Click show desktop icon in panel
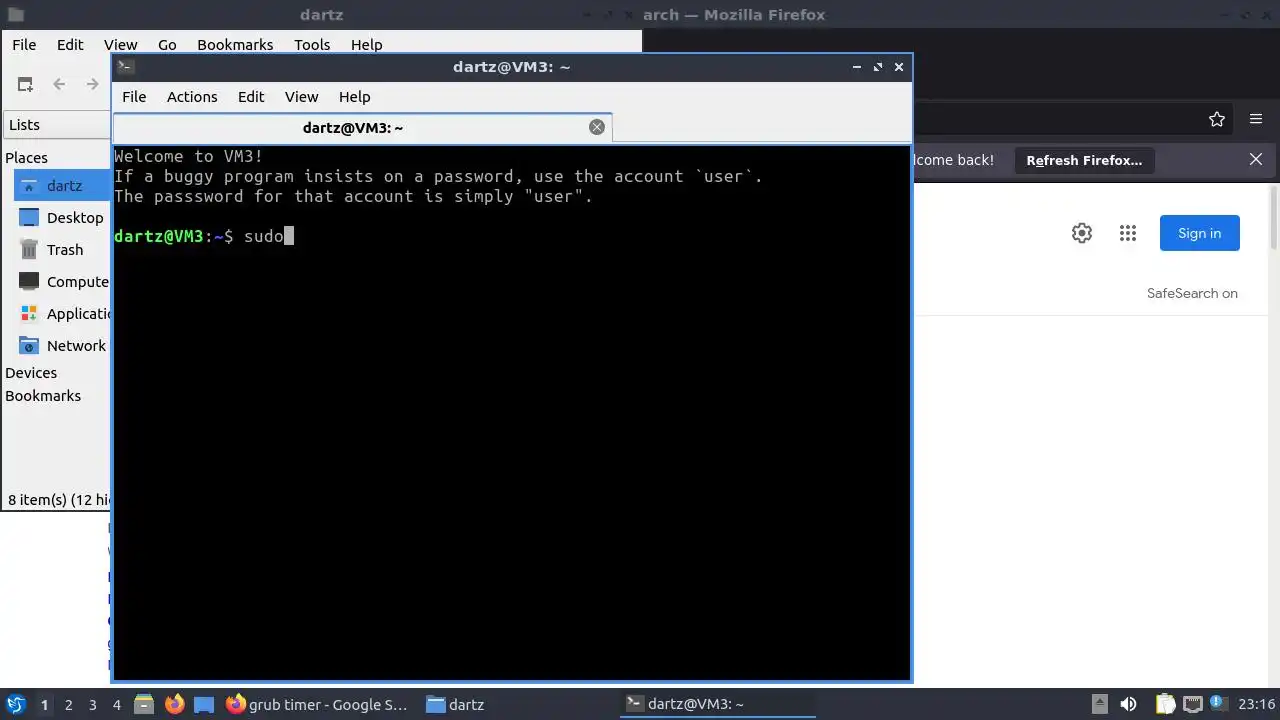 click(x=204, y=704)
